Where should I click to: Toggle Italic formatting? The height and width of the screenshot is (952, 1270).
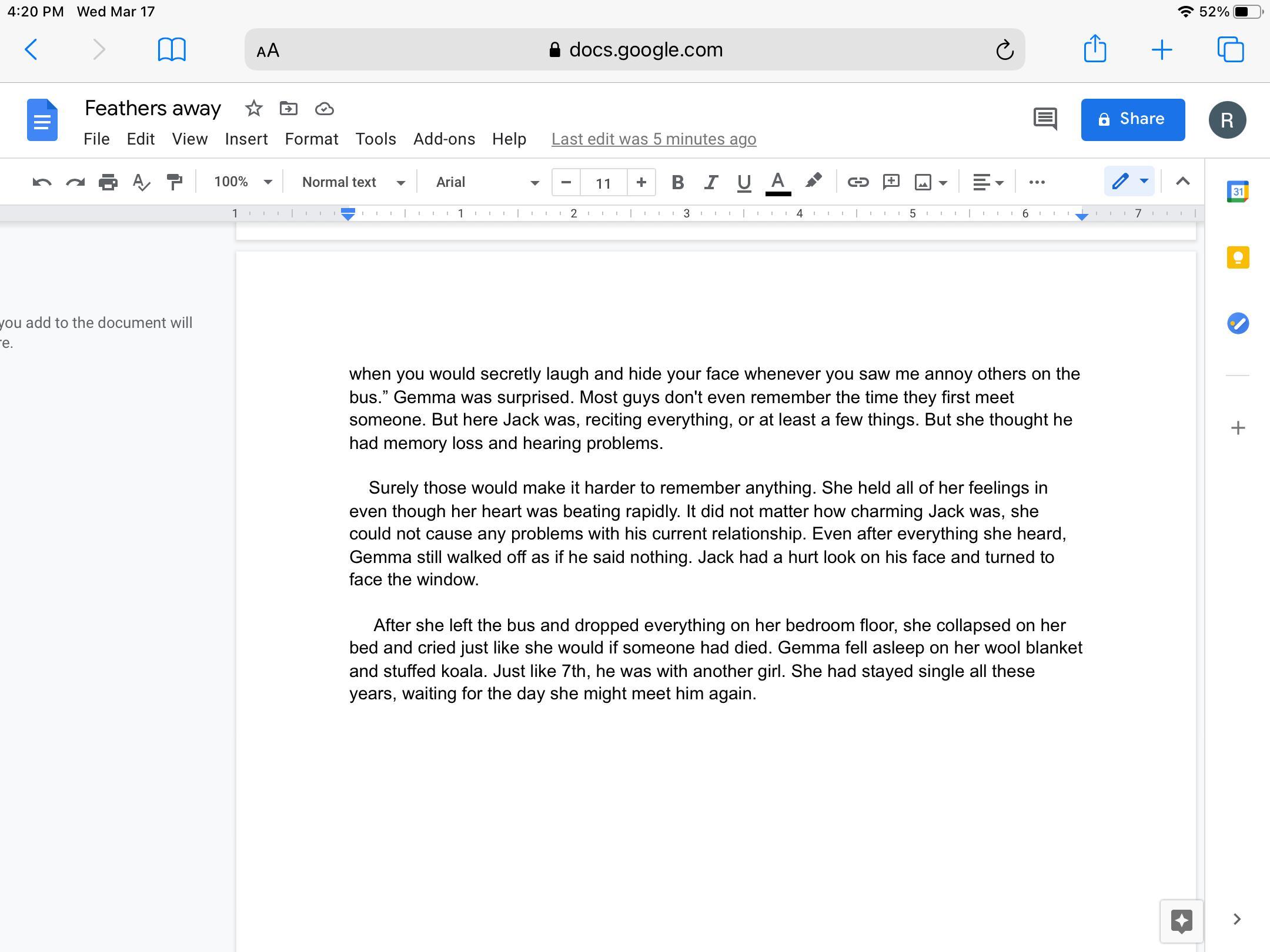(x=711, y=182)
